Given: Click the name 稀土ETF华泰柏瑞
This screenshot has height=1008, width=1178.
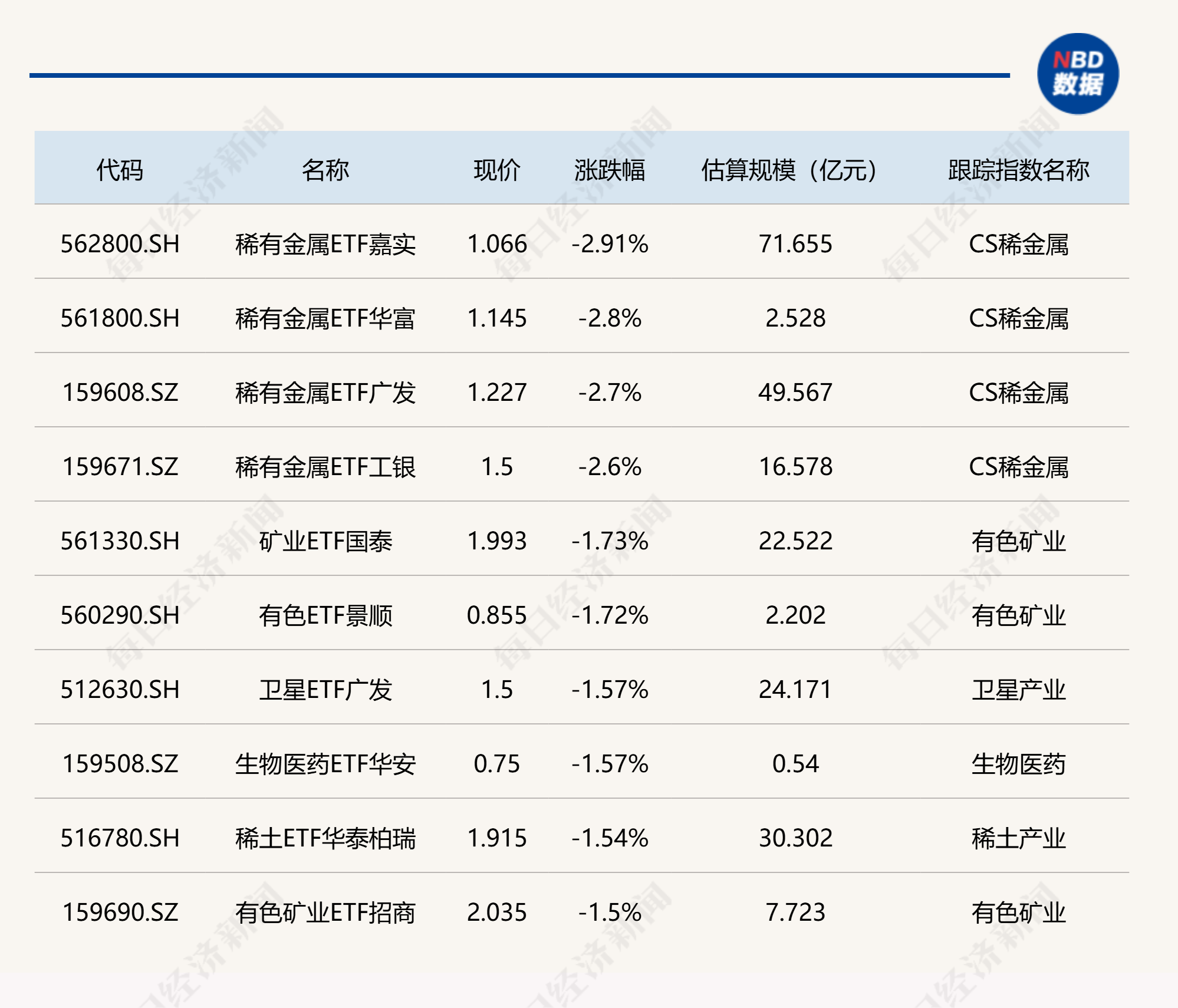Looking at the screenshot, I should (x=325, y=838).
